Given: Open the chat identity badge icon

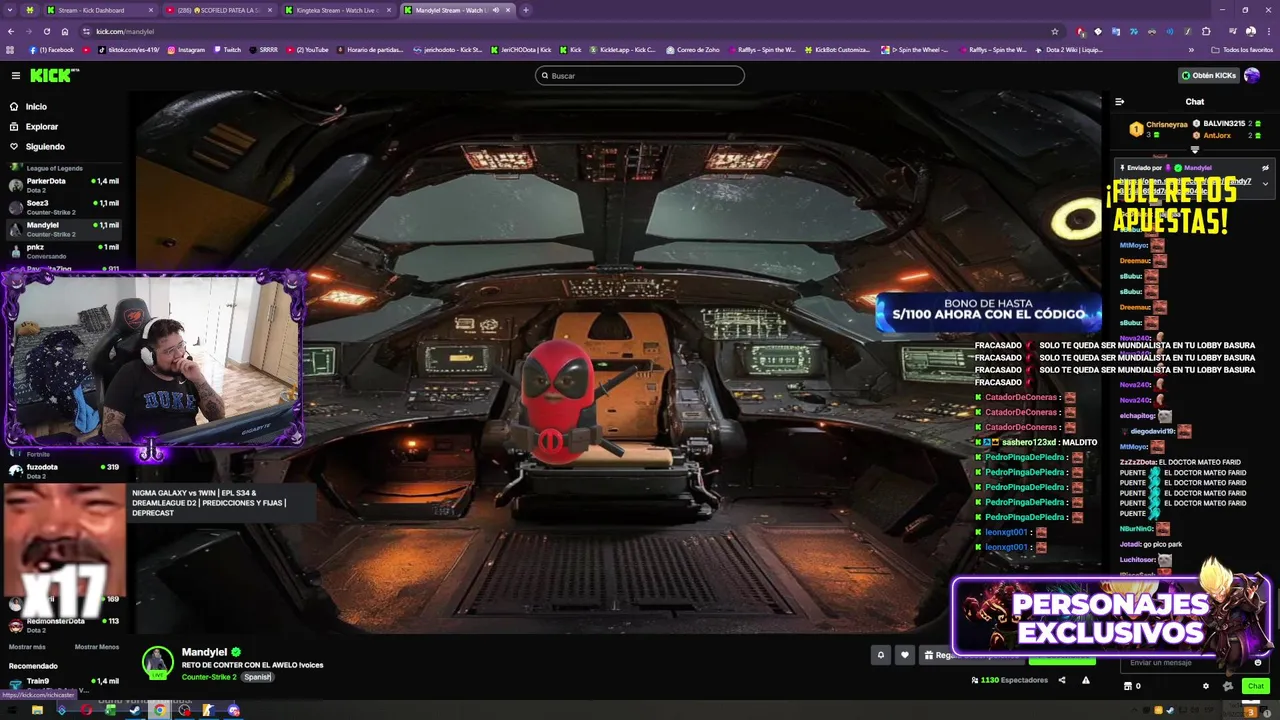Looking at the screenshot, I should pyautogui.click(x=1228, y=686).
